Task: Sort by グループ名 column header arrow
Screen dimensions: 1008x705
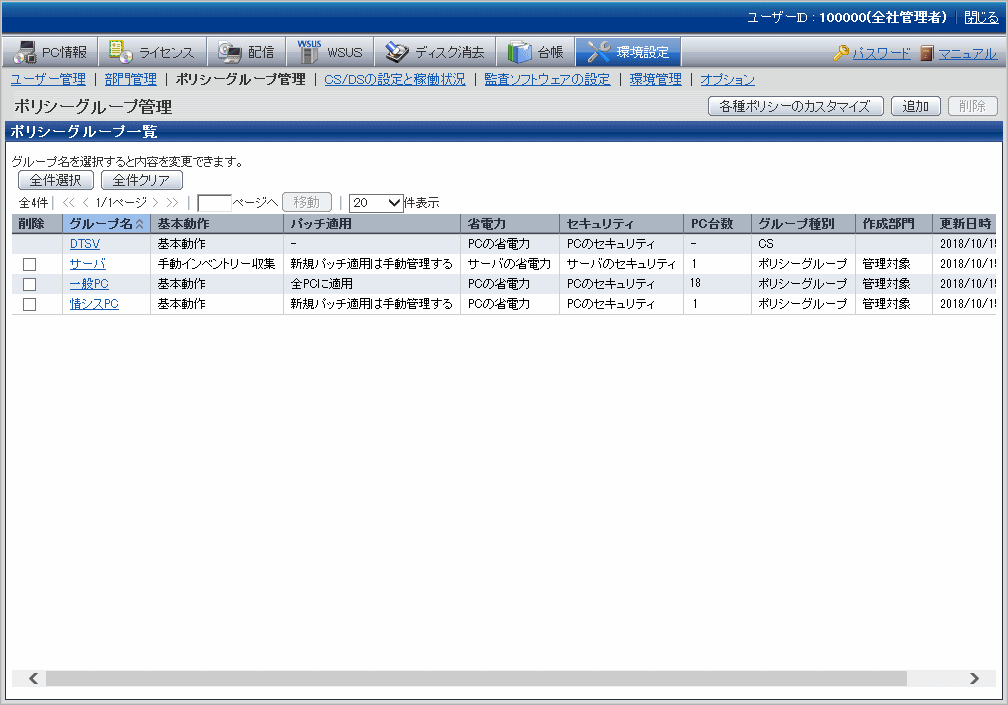Action: tap(140, 224)
